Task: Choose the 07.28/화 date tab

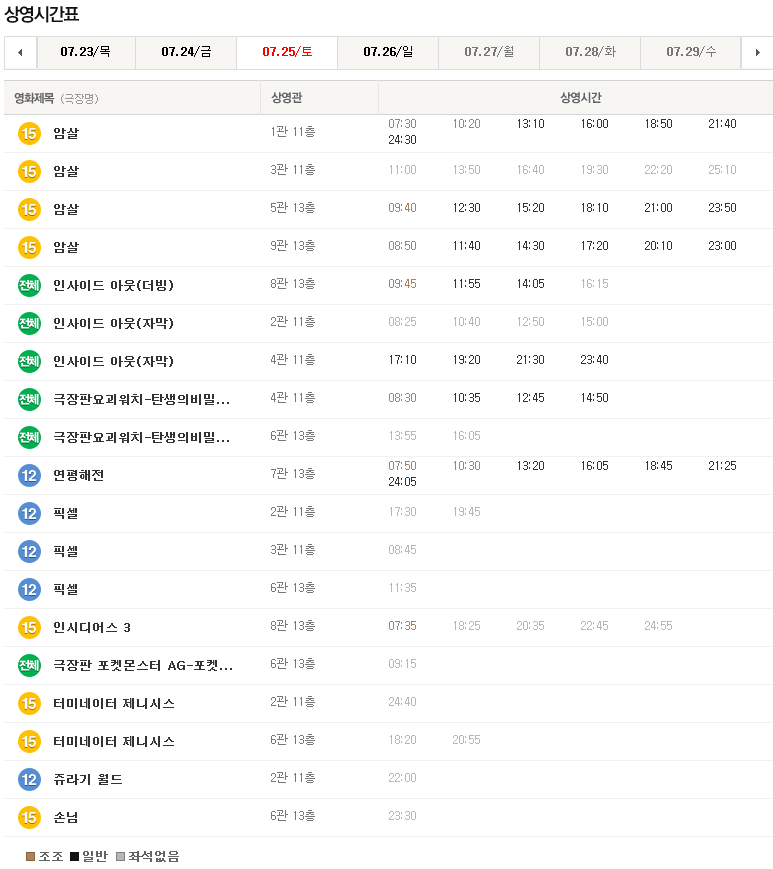Action: (590, 52)
